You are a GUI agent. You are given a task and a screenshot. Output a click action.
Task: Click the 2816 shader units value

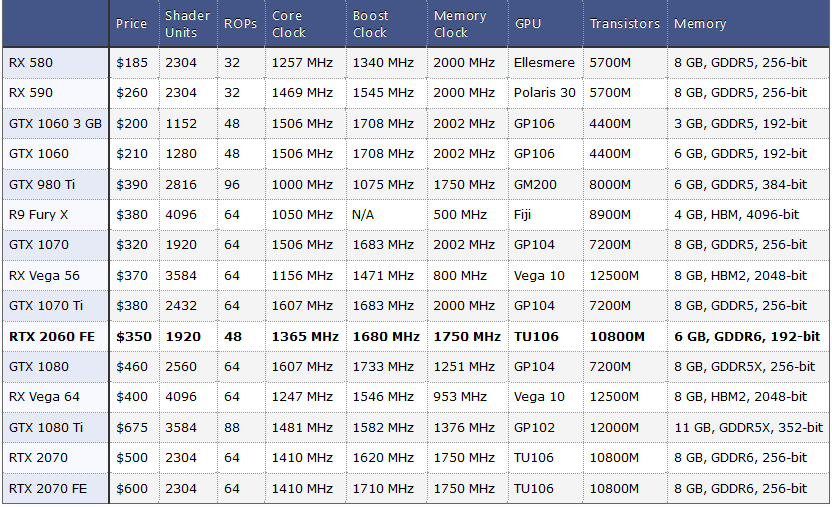[x=181, y=185]
